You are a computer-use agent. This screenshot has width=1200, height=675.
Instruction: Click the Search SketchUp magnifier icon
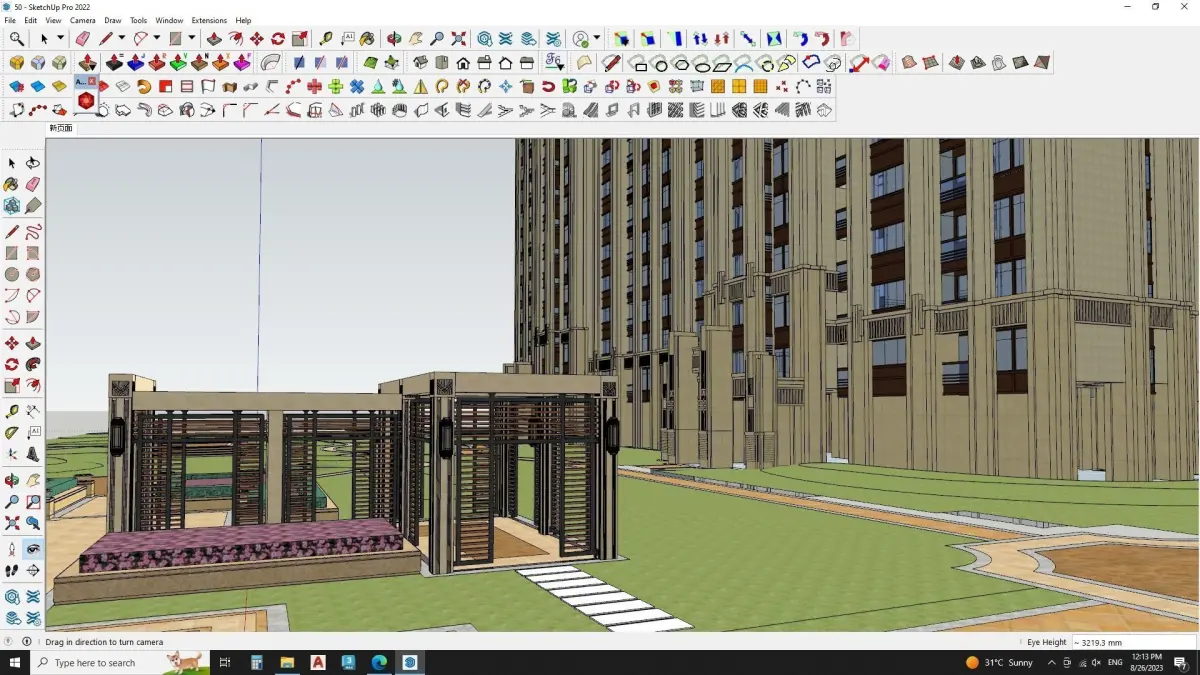(17, 39)
